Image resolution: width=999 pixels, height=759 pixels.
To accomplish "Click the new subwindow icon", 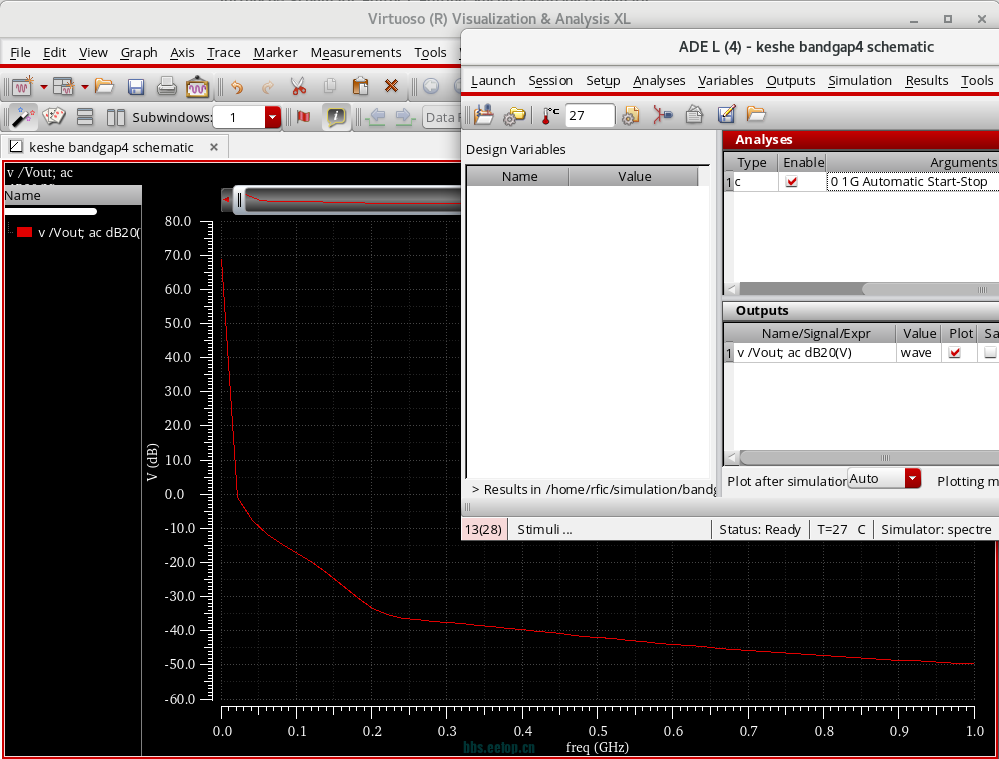I will pos(63,86).
